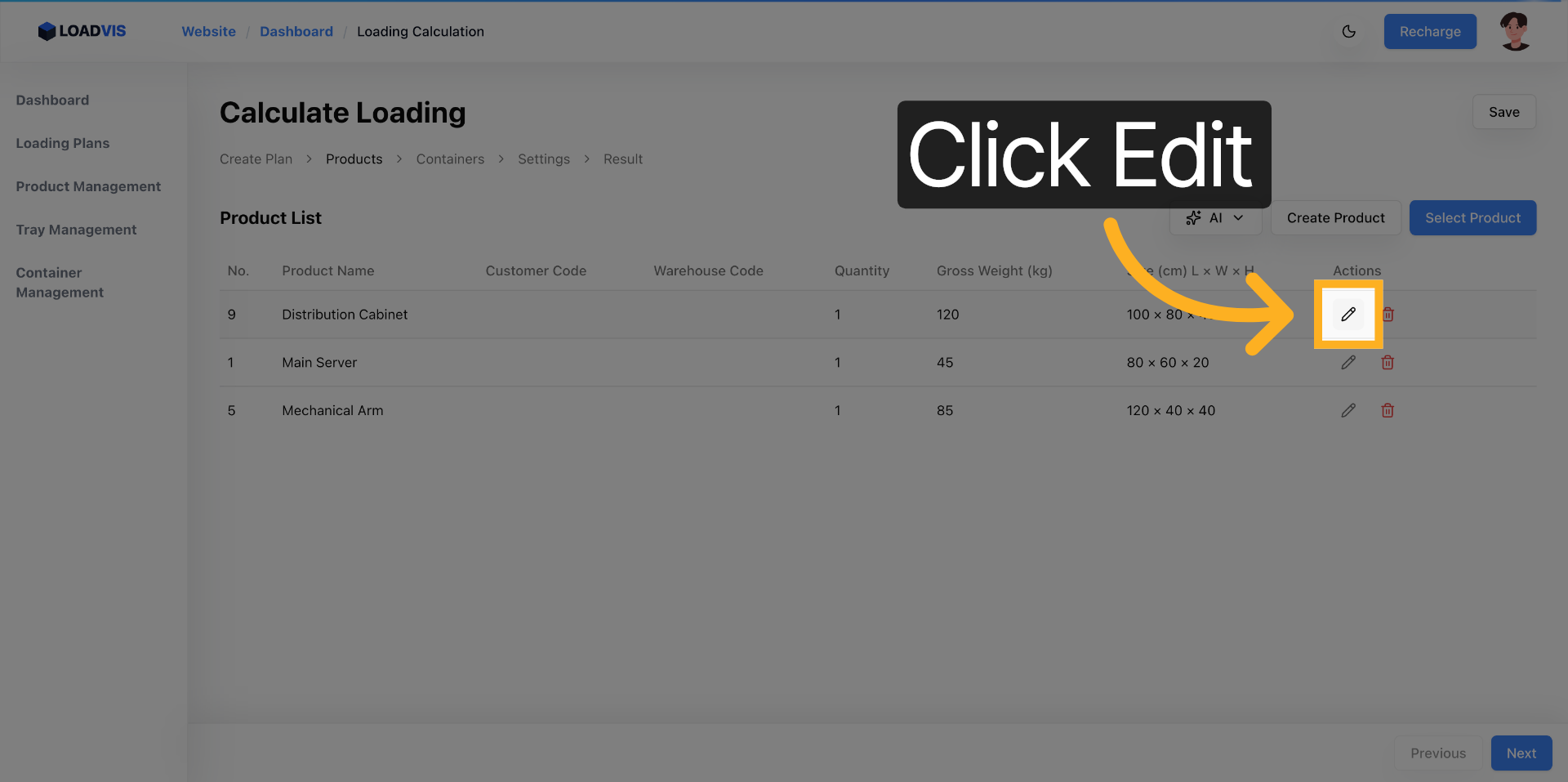Click Next to proceed
The width and height of the screenshot is (1568, 782).
(1521, 753)
